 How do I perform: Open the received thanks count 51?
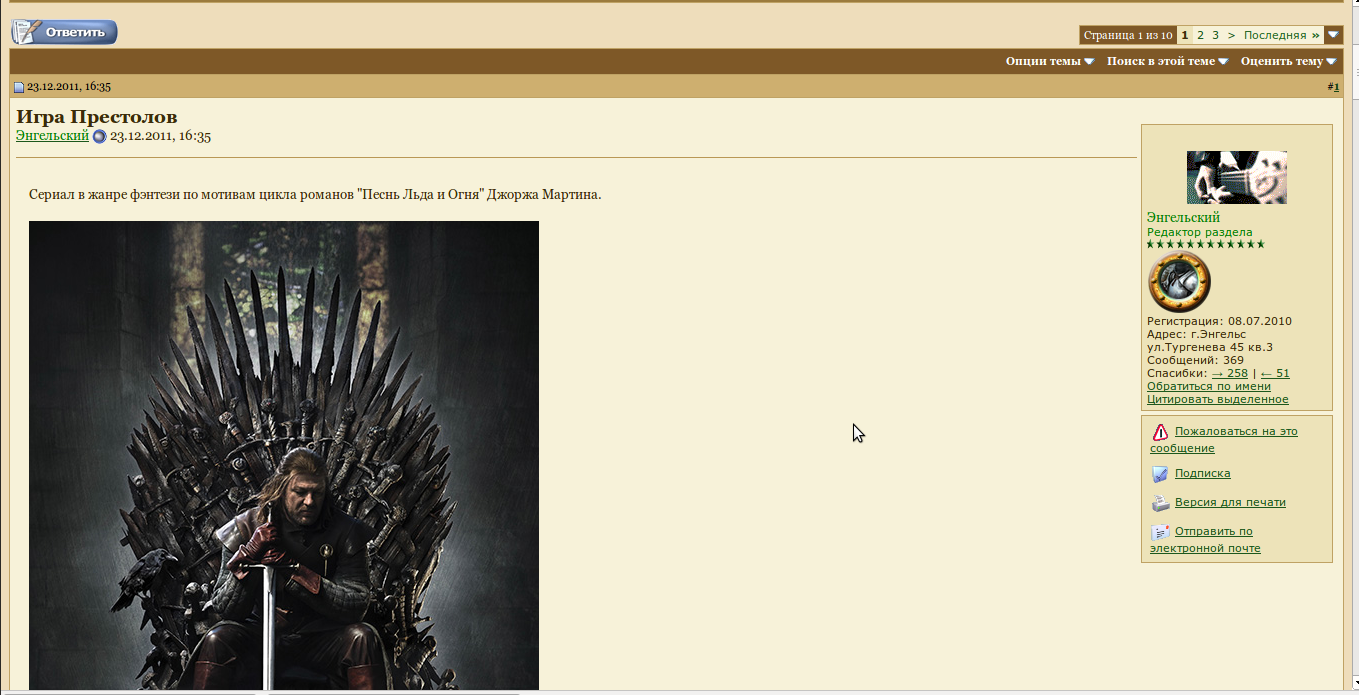pos(1275,373)
